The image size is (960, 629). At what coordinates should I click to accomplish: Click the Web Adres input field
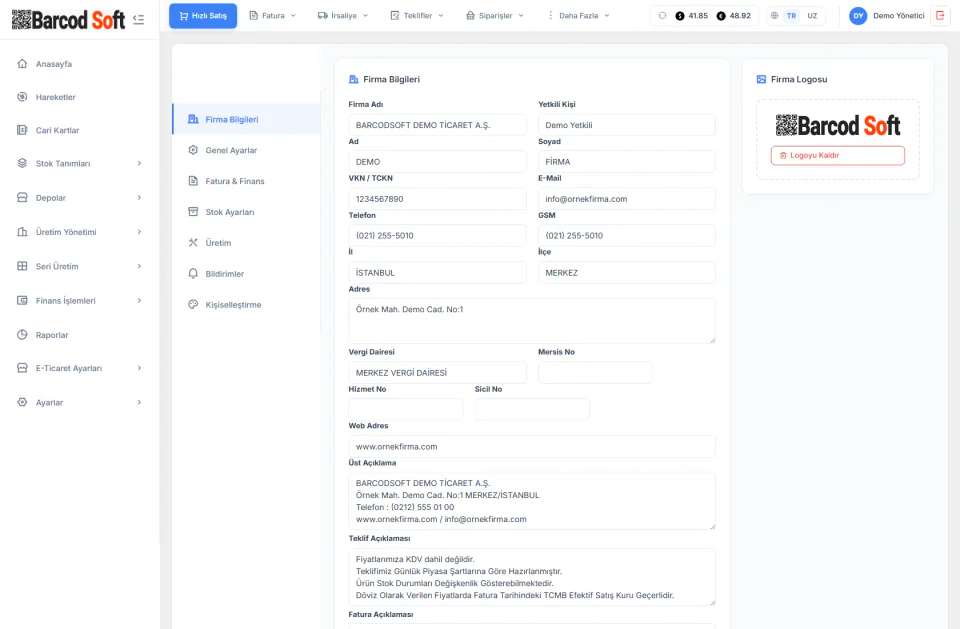pos(532,446)
